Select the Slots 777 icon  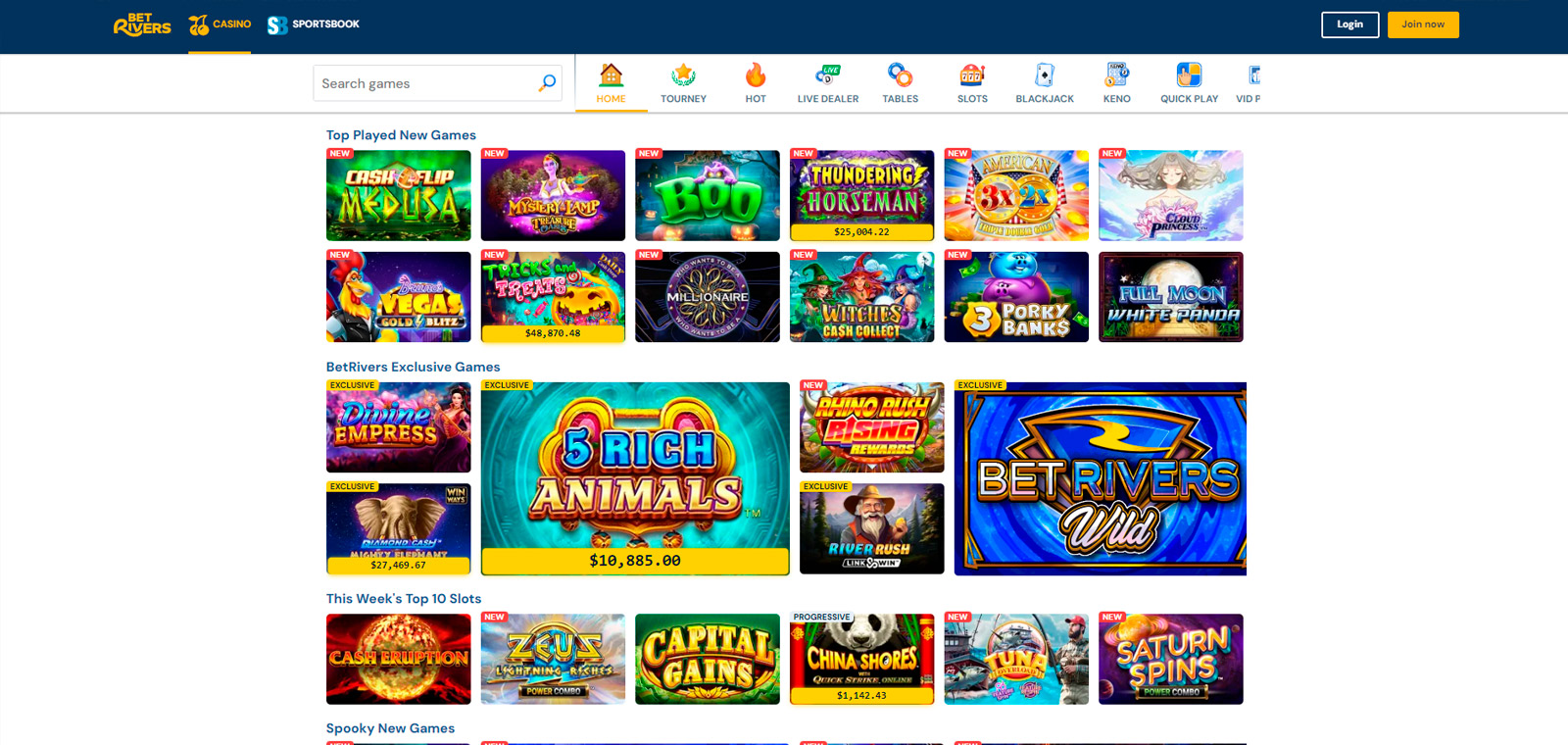[972, 75]
